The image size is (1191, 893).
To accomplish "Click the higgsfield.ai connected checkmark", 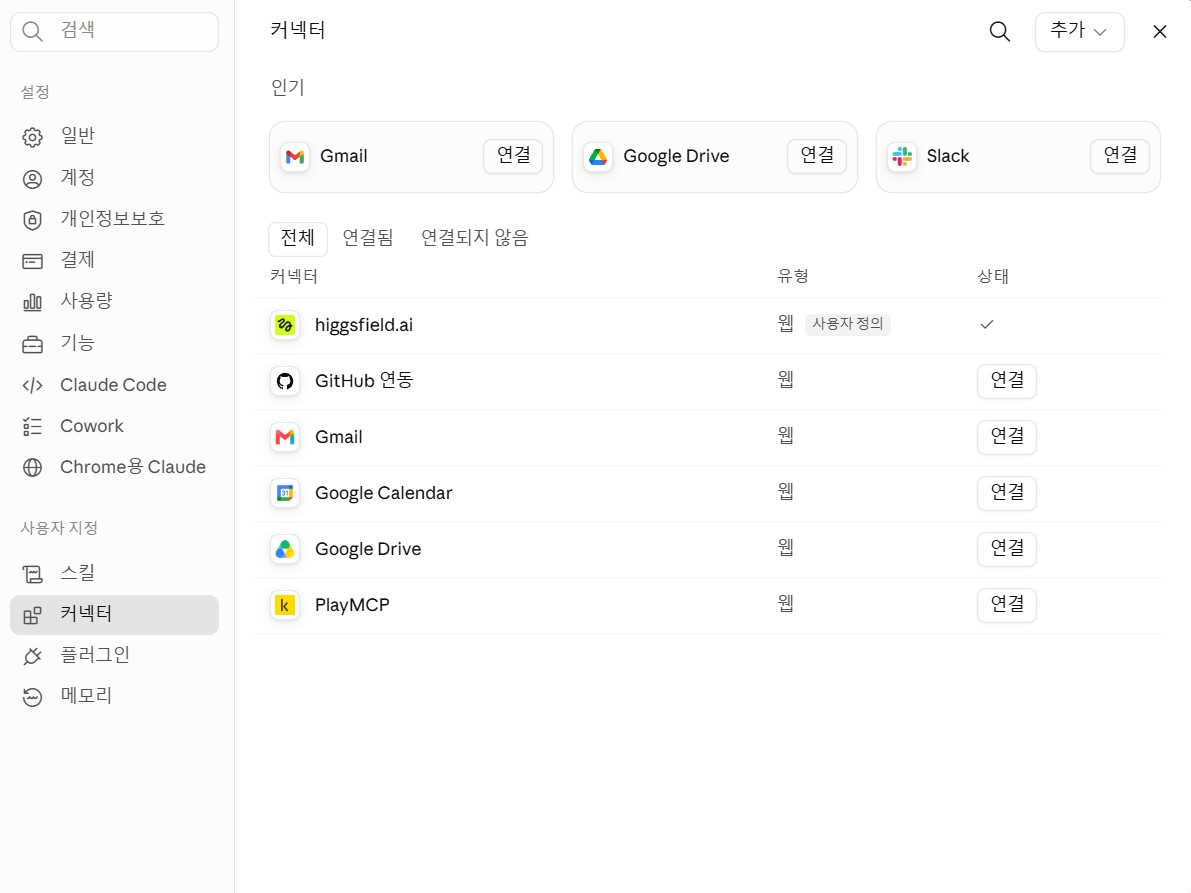I will point(987,325).
